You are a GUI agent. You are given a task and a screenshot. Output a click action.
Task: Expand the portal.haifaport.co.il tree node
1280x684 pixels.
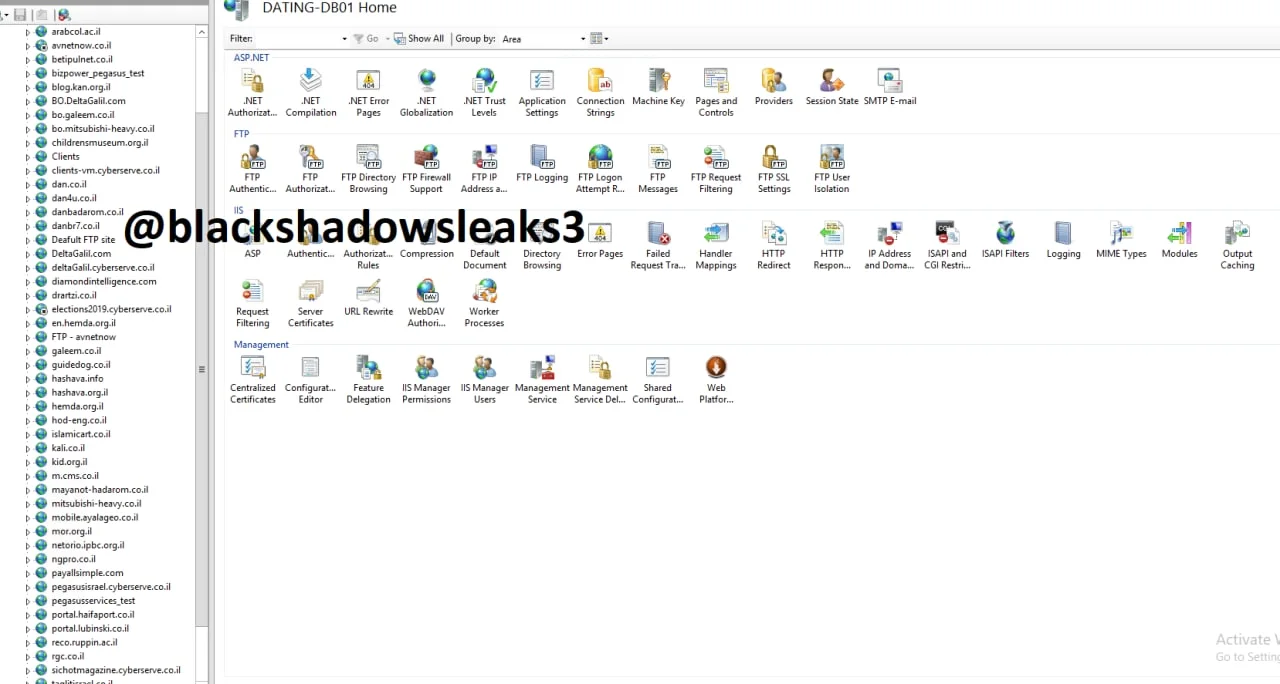(x=28, y=615)
